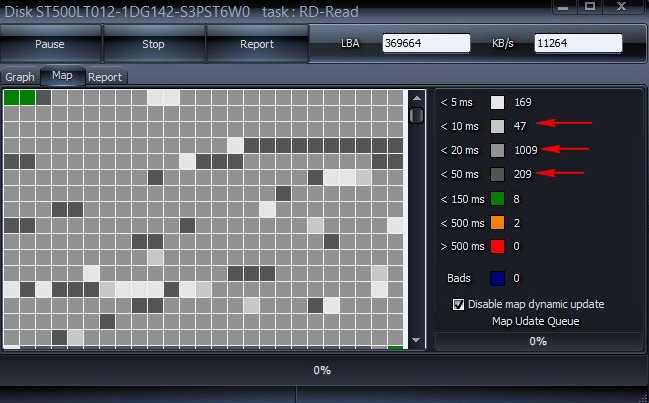Click the < 150 ms green swatch
This screenshot has width=649, height=403.
point(498,199)
